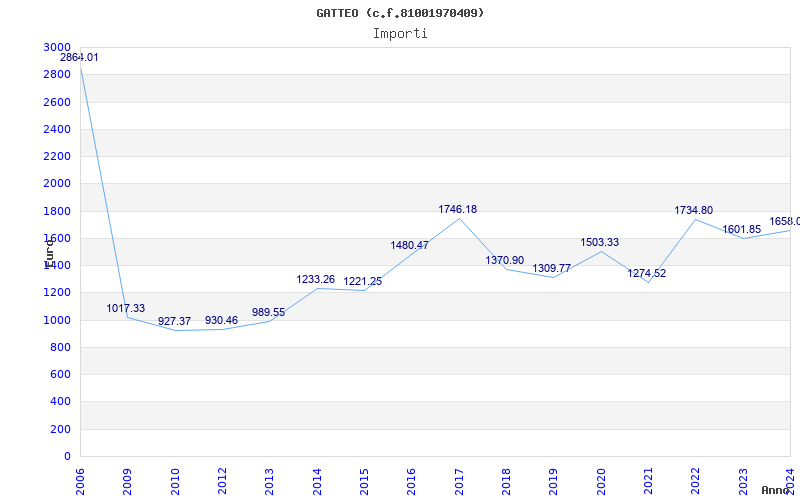The height and width of the screenshot is (500, 800).
Task: Click the Anno axis title
Action: [776, 490]
